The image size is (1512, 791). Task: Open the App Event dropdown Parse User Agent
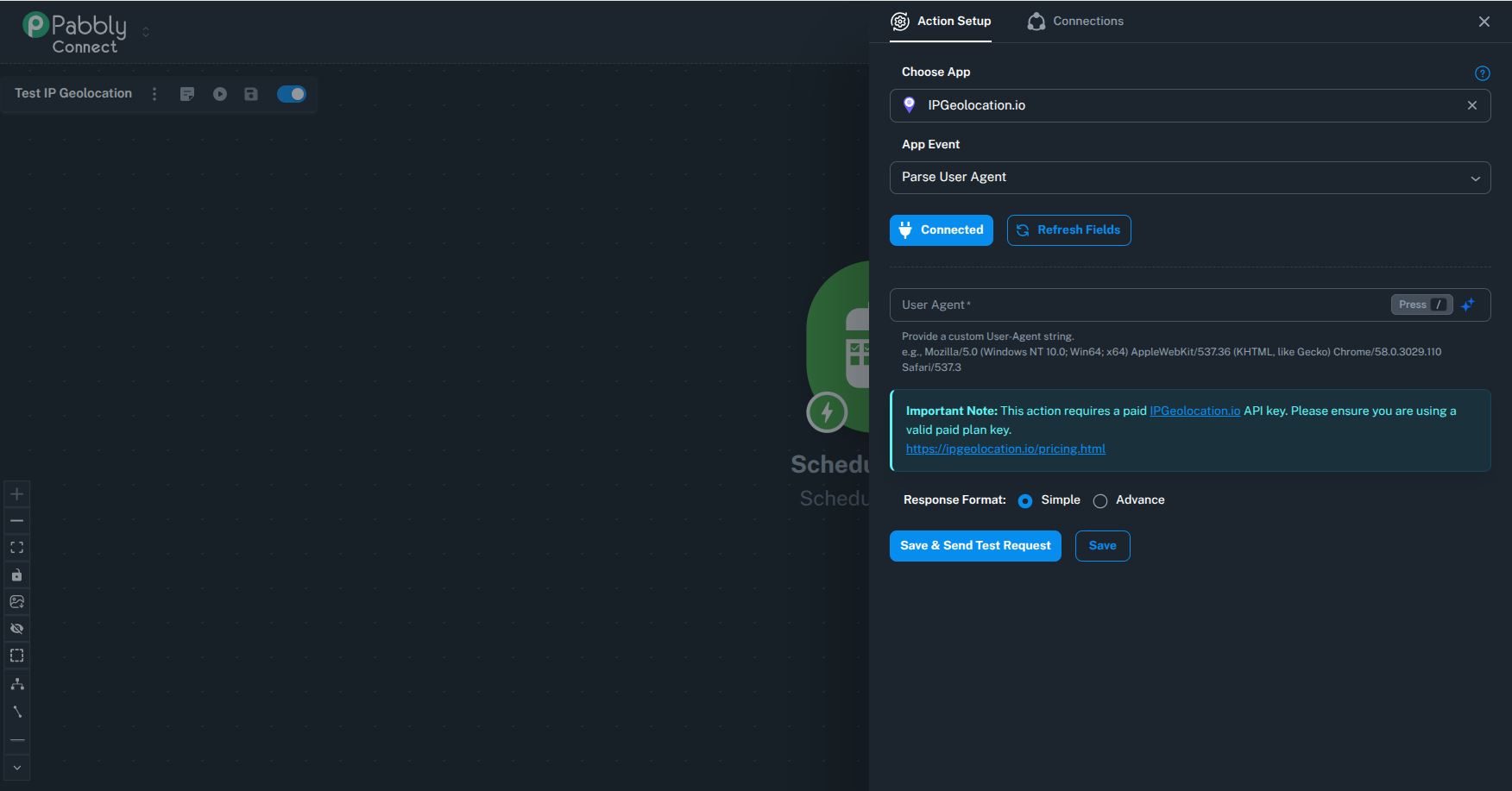click(x=1190, y=178)
